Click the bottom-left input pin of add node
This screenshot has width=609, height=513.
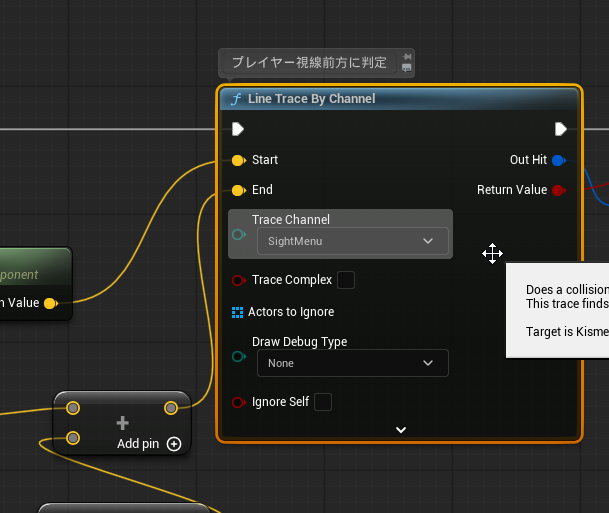pos(73,438)
